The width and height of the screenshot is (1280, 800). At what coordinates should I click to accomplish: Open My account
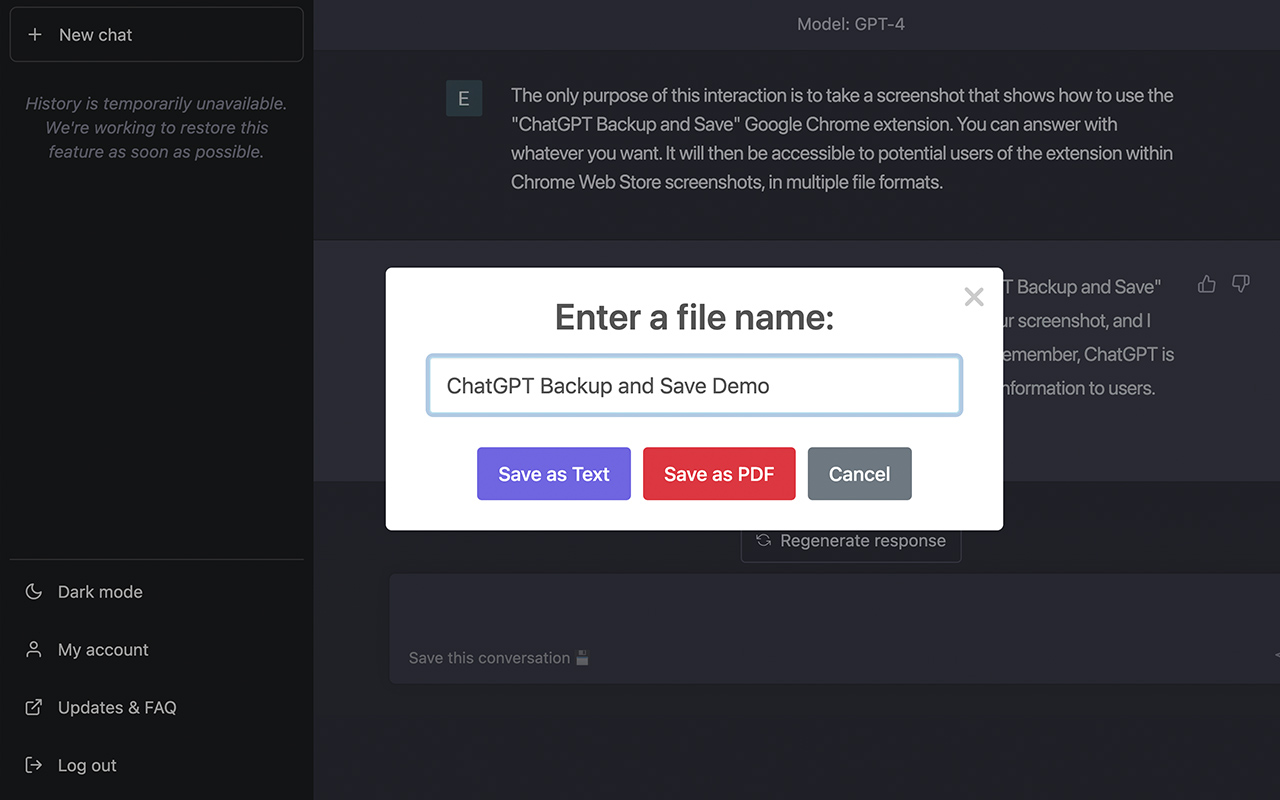[x=156, y=650]
